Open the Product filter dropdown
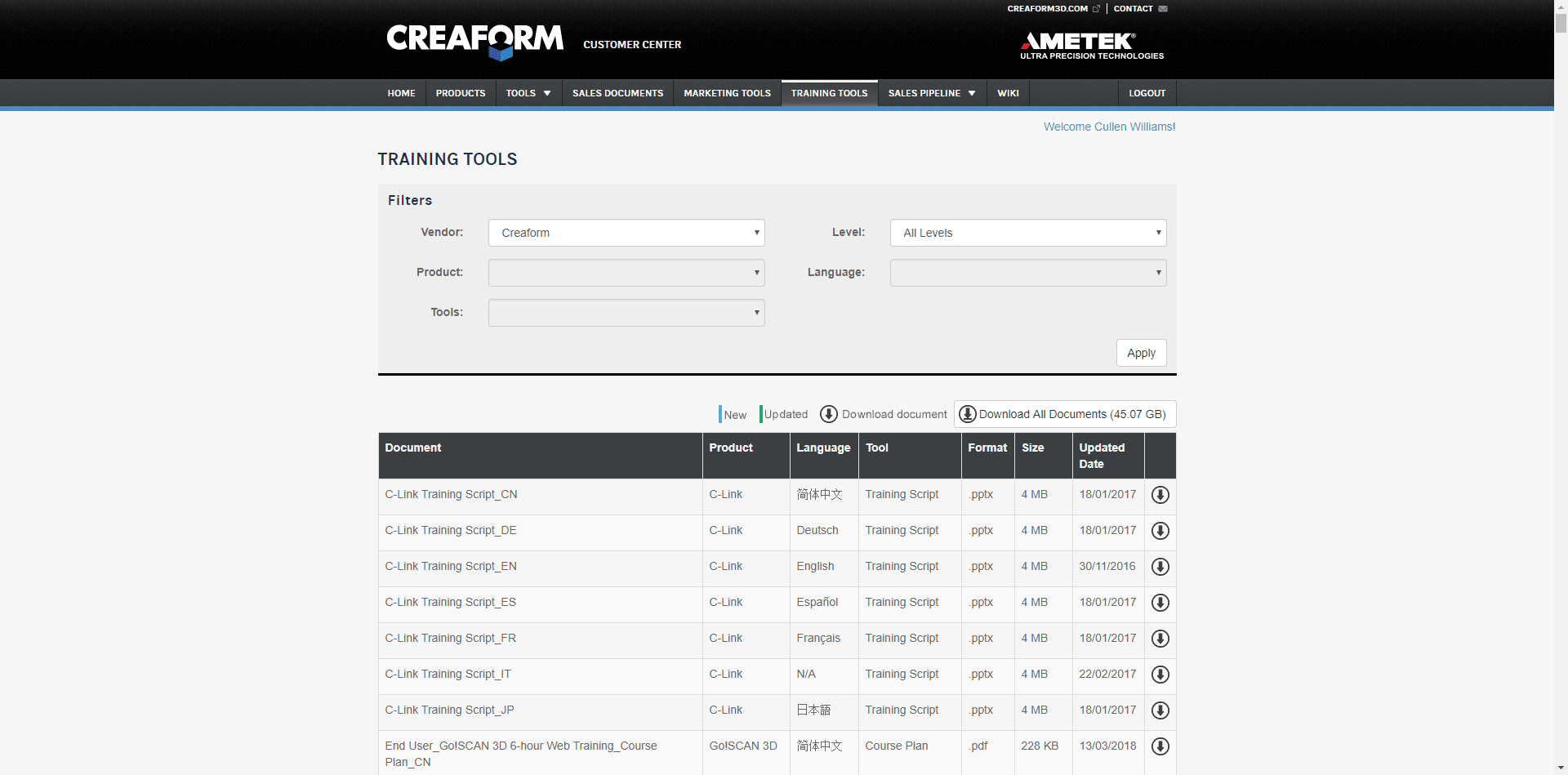Screen dimensions: 1568x775 tap(626, 273)
